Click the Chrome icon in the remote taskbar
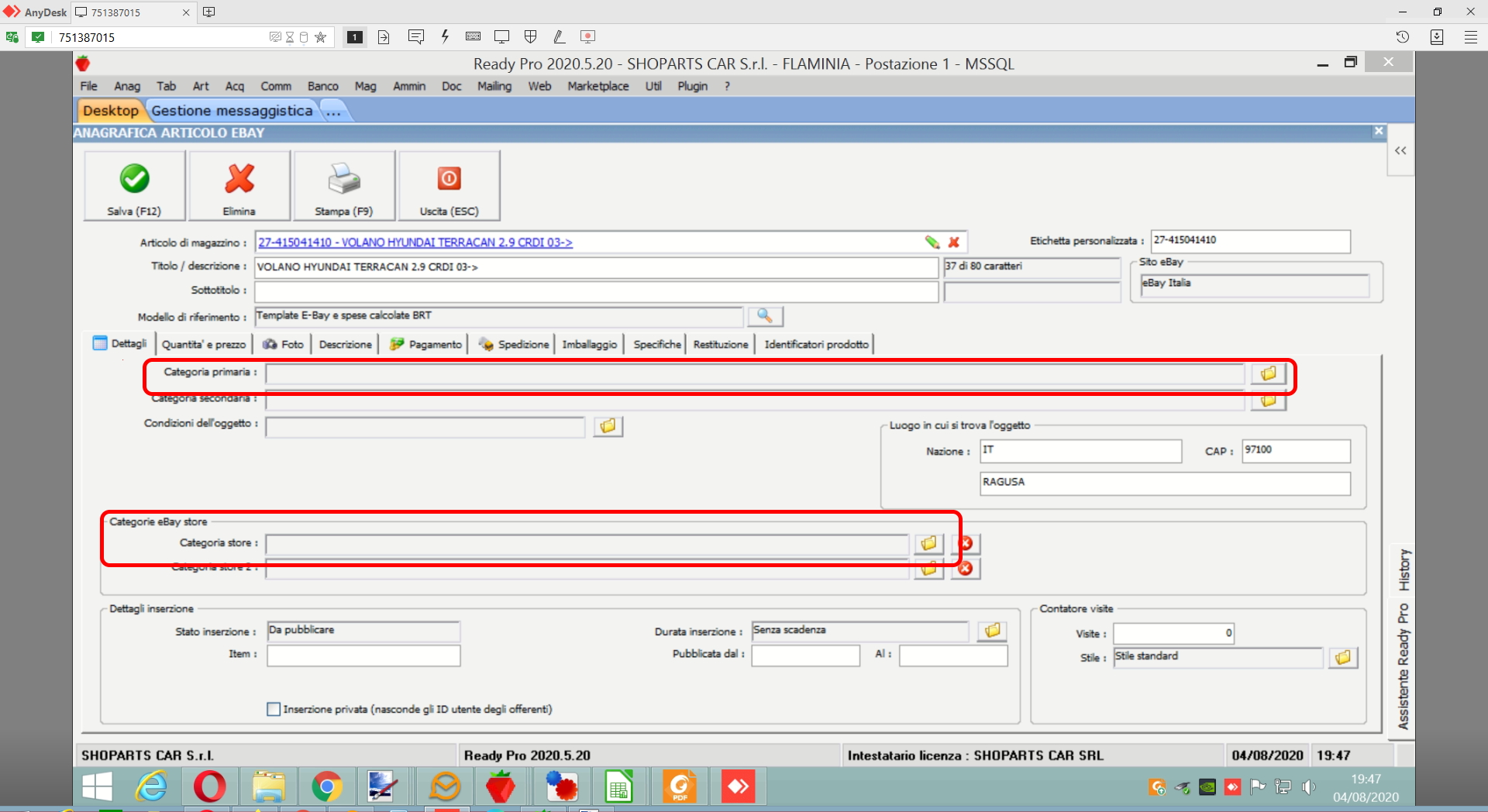Screen dimensions: 1488x812 327,787
